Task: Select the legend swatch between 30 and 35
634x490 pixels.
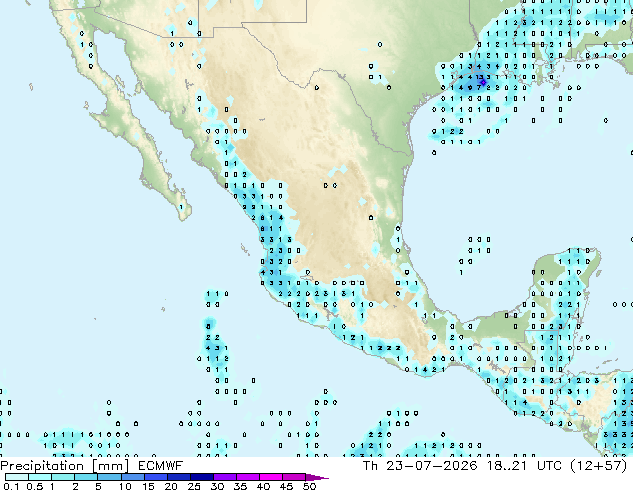Action: click(x=225, y=477)
